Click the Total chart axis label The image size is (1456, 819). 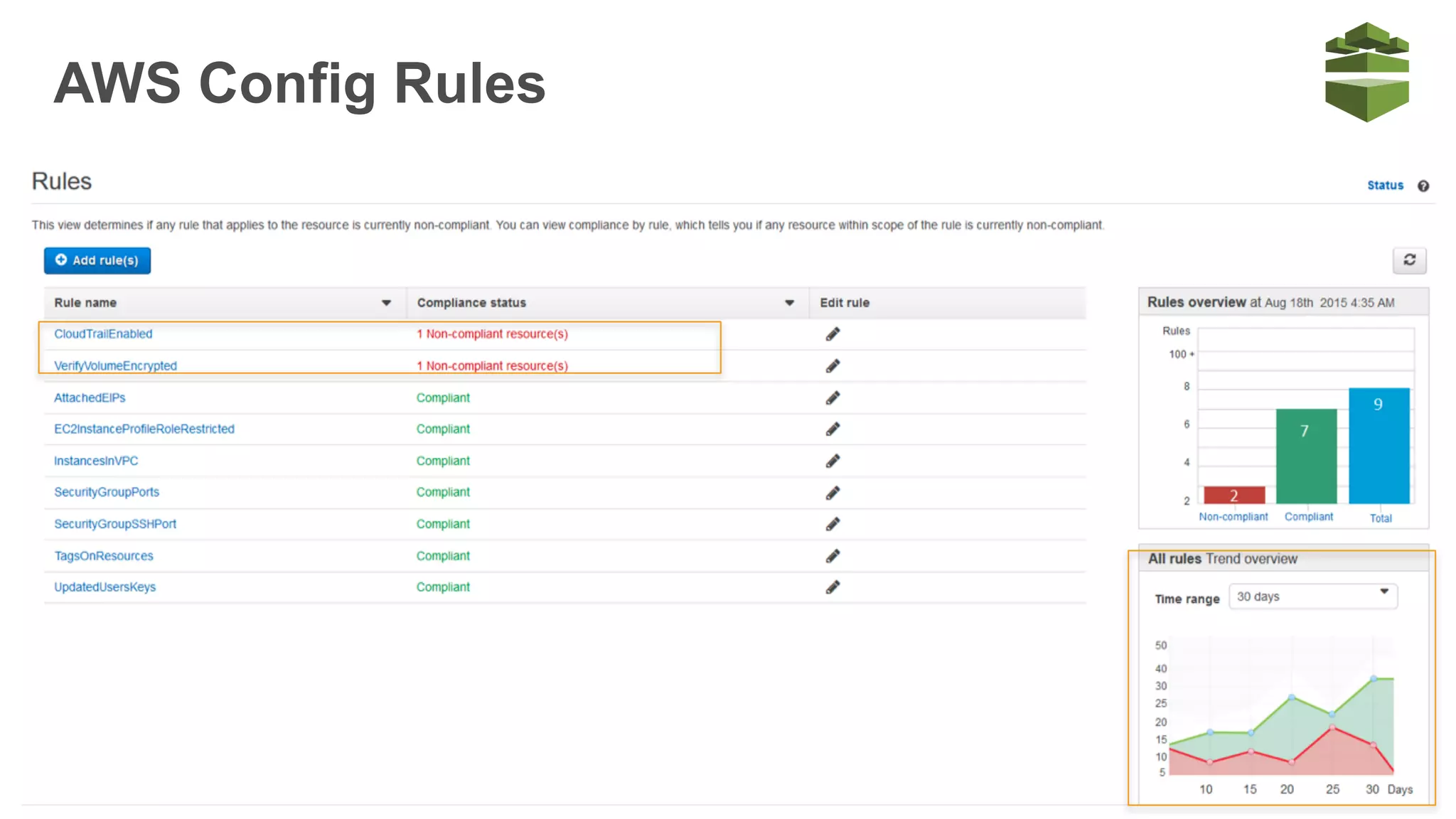tap(1380, 518)
